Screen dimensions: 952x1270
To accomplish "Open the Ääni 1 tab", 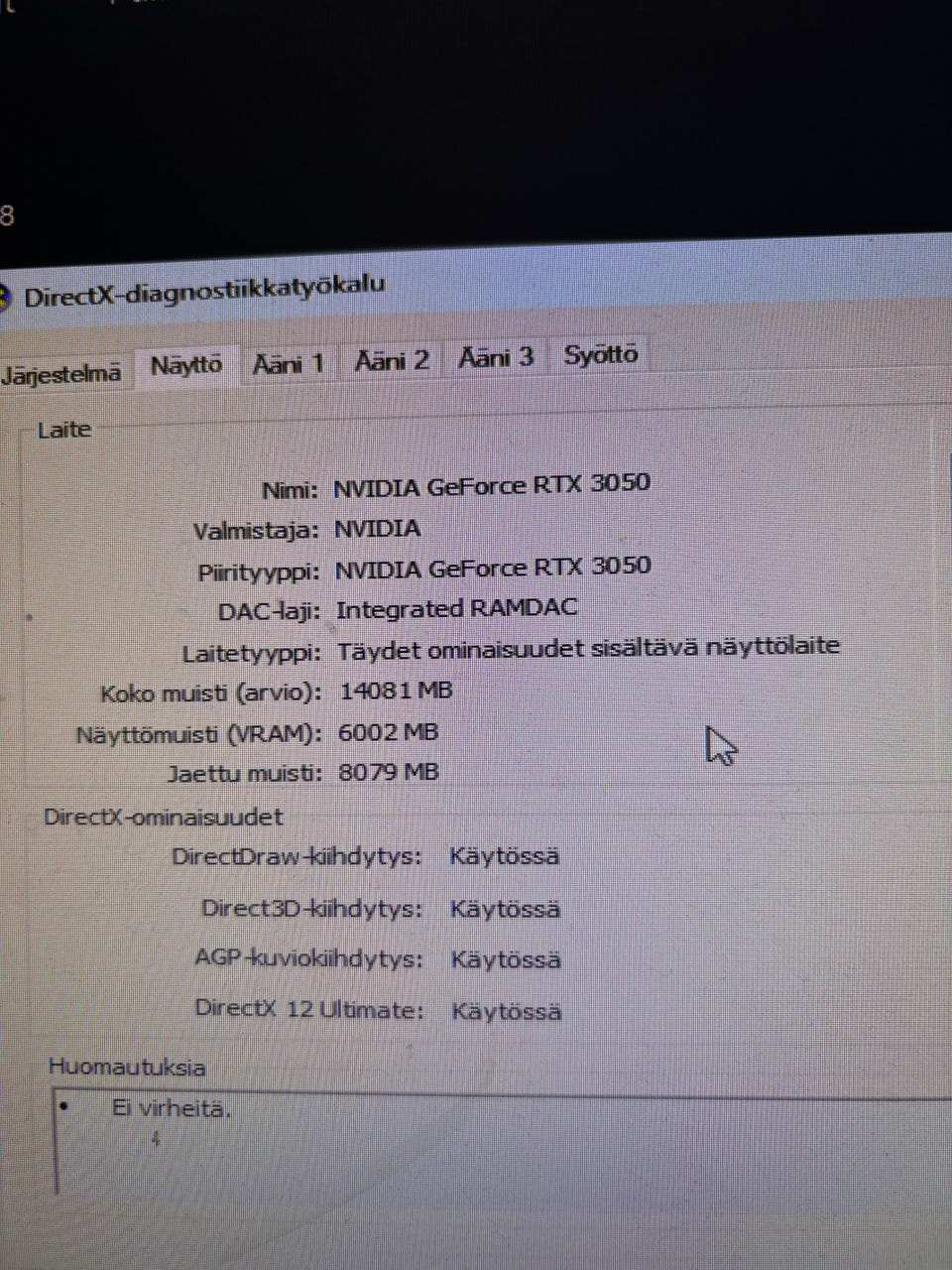I will [289, 363].
